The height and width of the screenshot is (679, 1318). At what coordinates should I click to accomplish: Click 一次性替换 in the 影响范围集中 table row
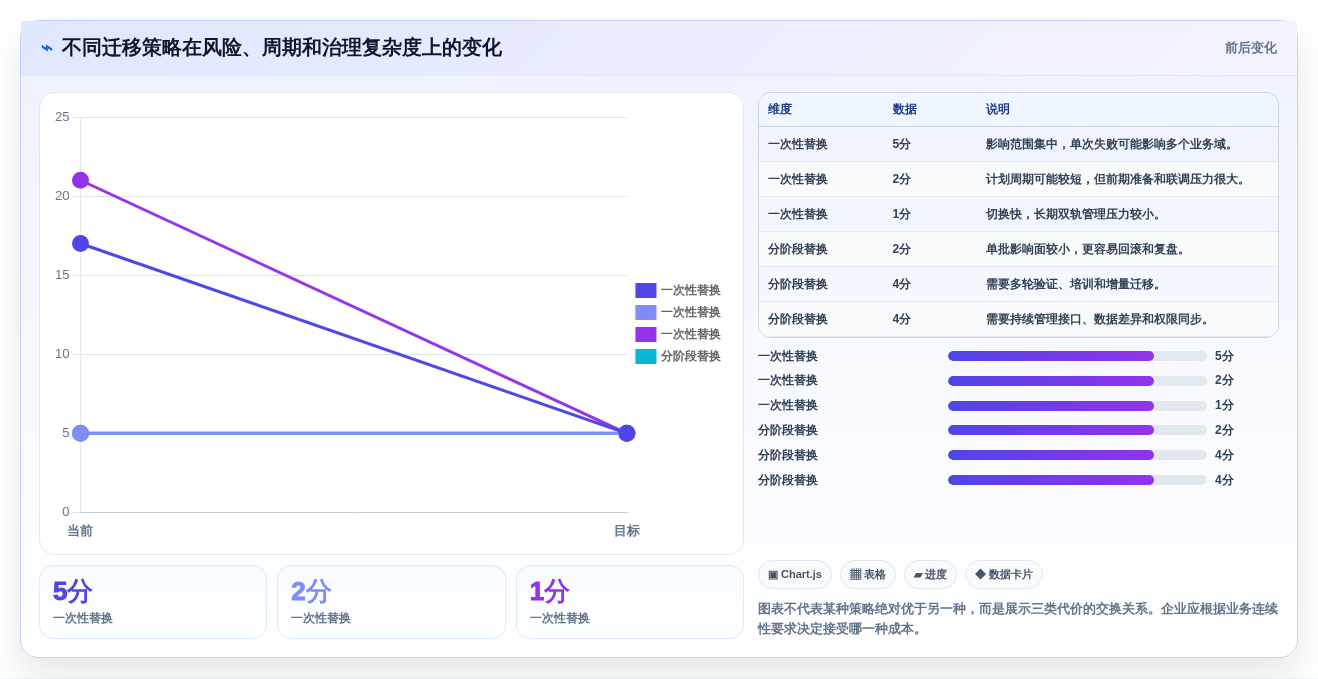click(x=798, y=144)
